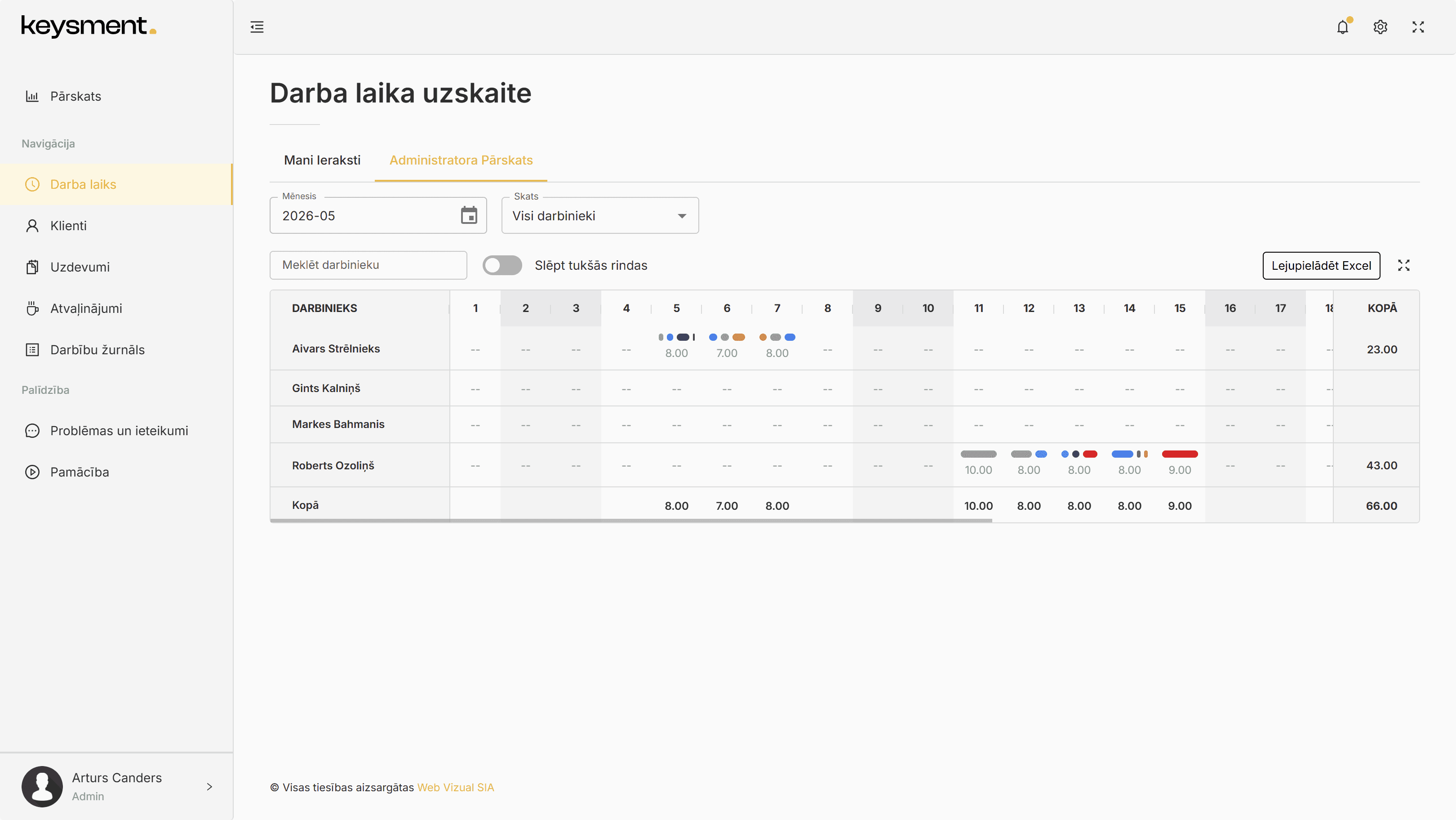Click Gints Kalniņš day 4 empty cell
1456x820 pixels.
pyautogui.click(x=626, y=389)
